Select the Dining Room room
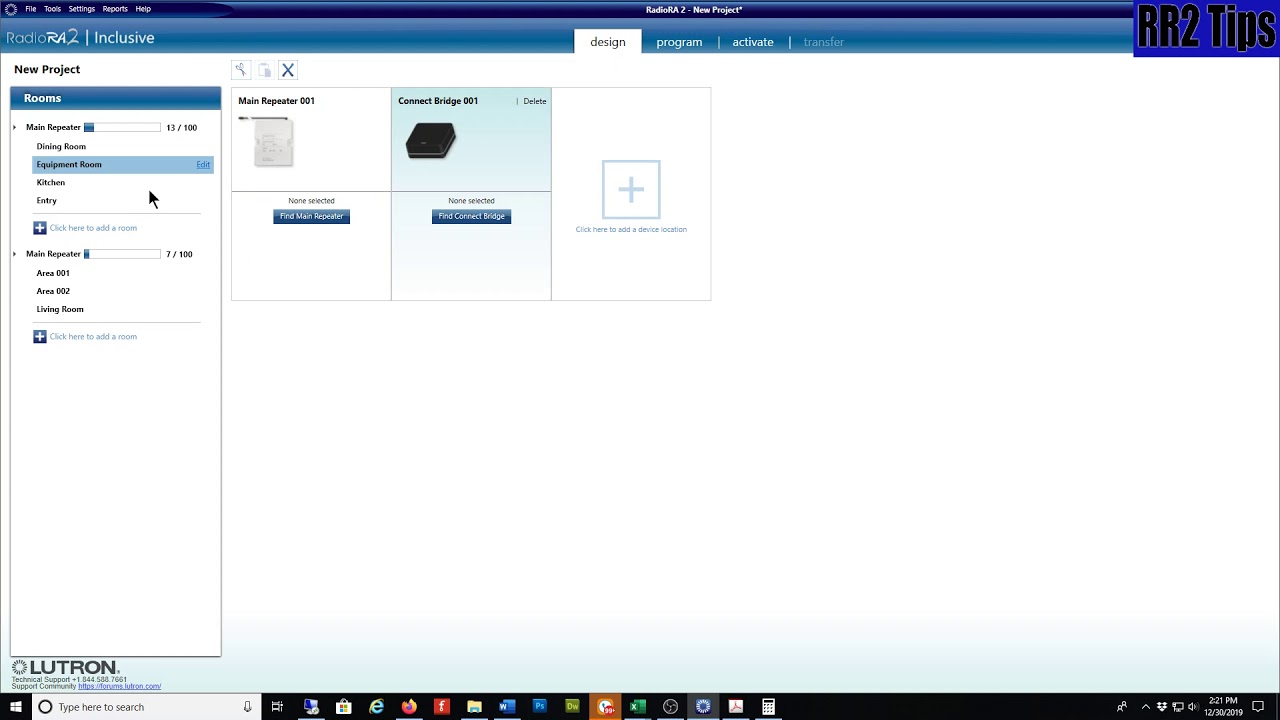This screenshot has width=1280, height=720. point(61,147)
